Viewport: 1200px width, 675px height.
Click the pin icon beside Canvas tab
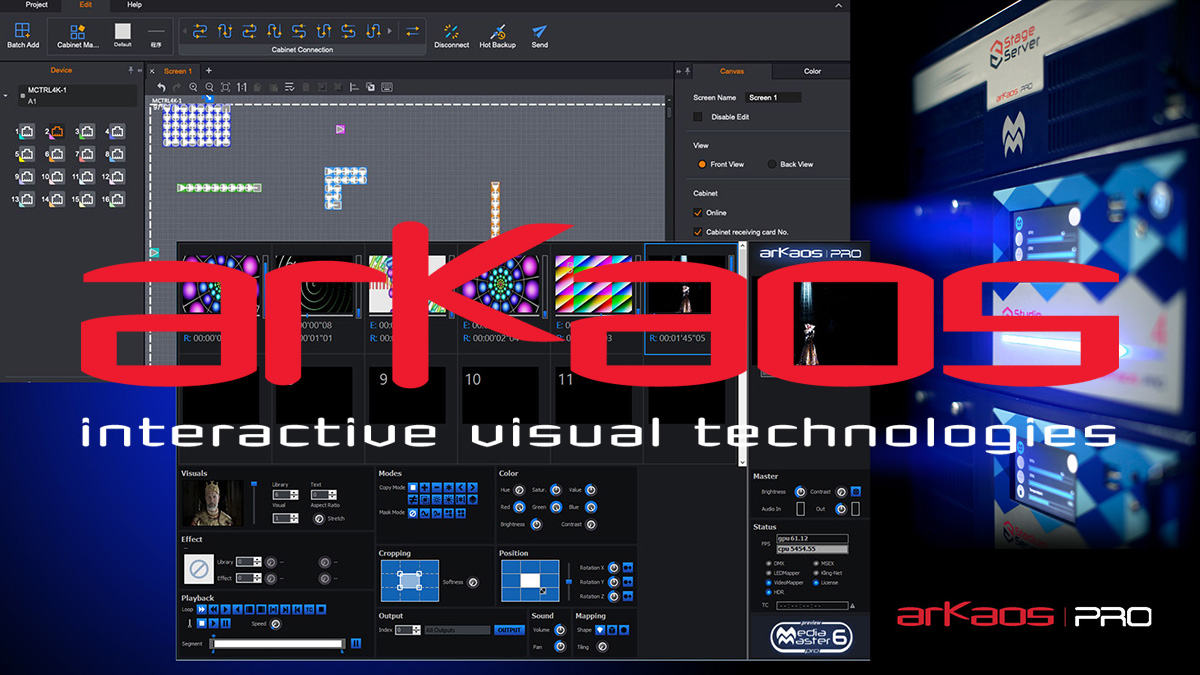[x=686, y=72]
